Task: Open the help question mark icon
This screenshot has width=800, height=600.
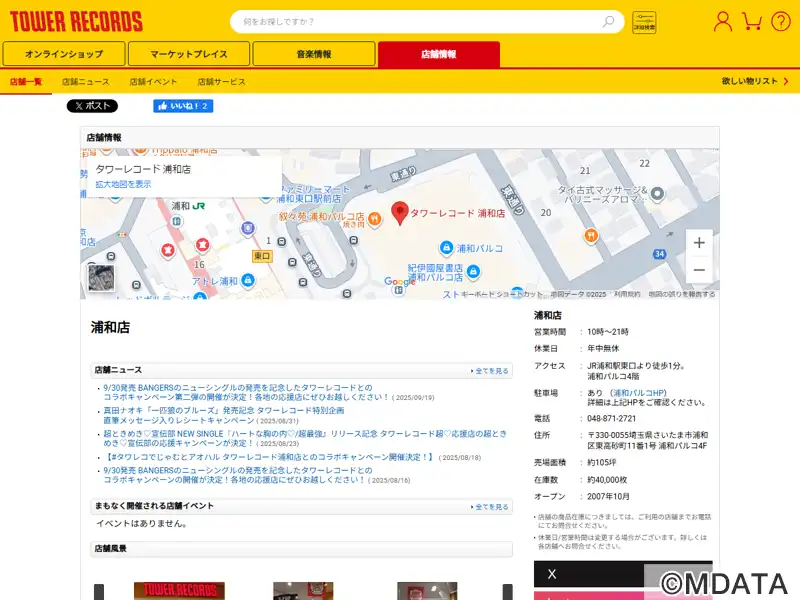Action: (781, 22)
